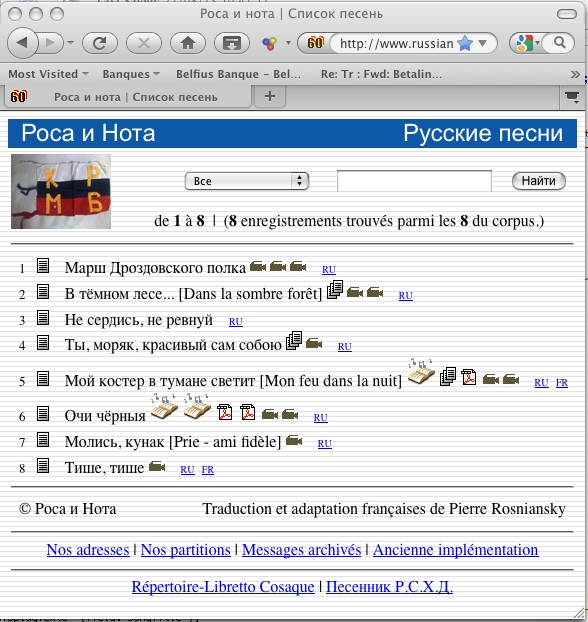Click the downloads toolbar button

pyautogui.click(x=232, y=43)
